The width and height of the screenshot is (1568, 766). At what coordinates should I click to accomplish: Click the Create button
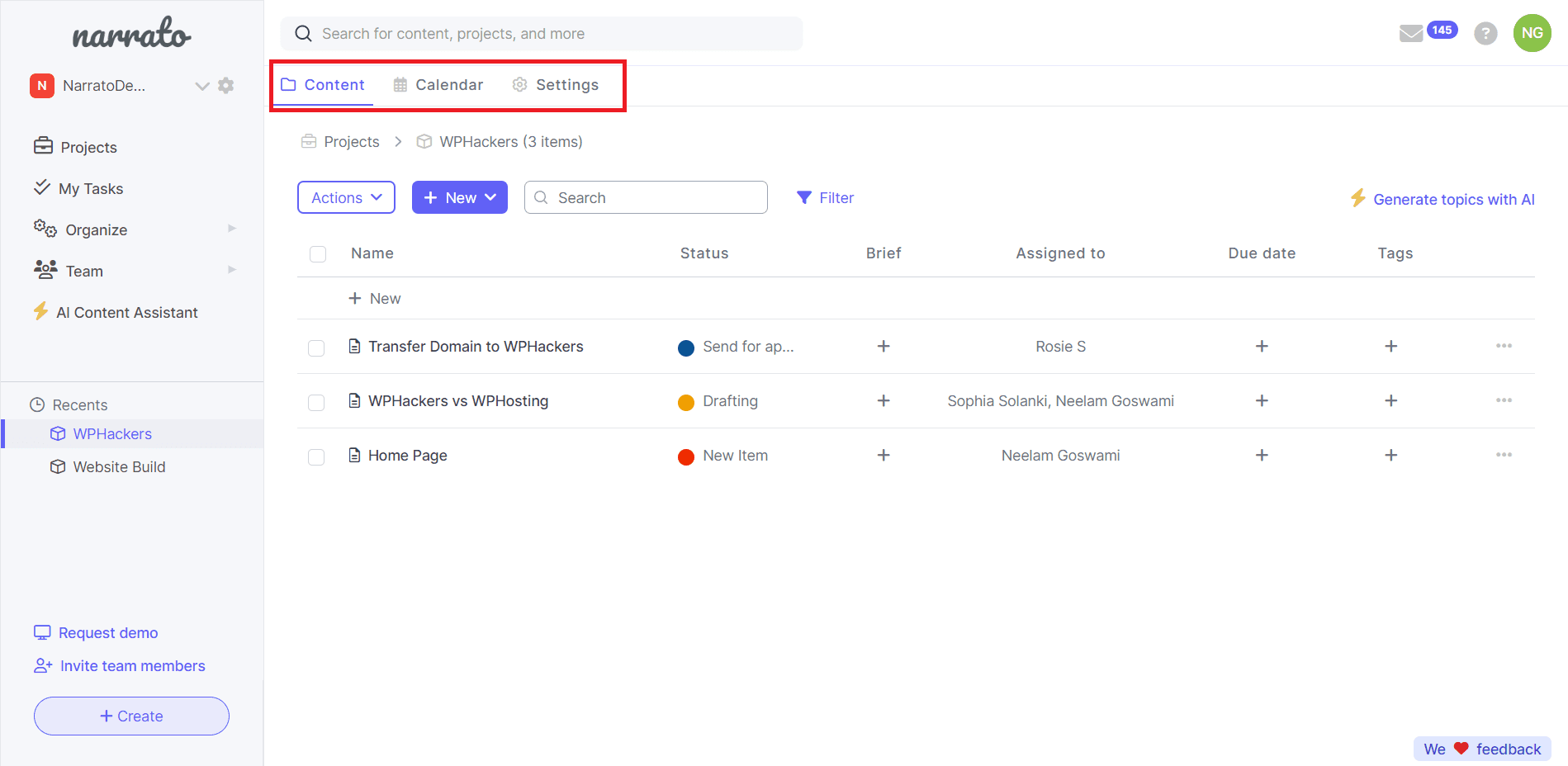pos(131,716)
